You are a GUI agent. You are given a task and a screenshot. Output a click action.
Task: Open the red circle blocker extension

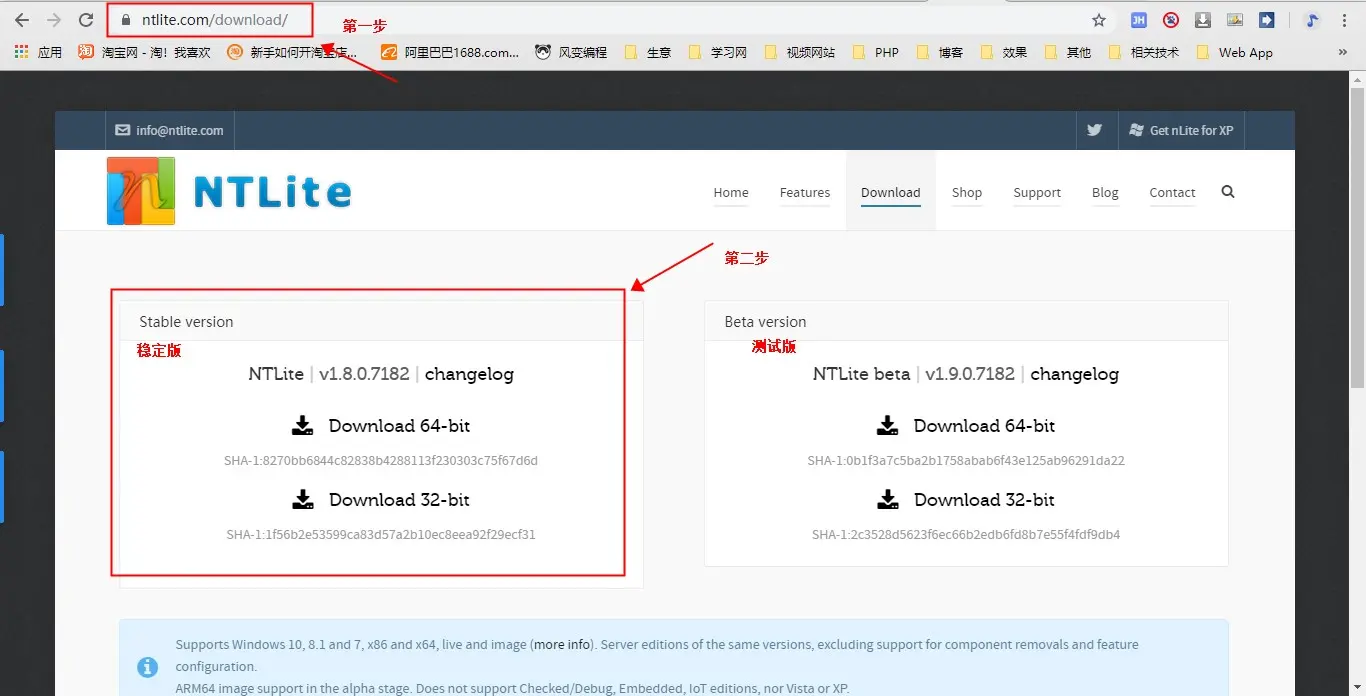[1171, 20]
